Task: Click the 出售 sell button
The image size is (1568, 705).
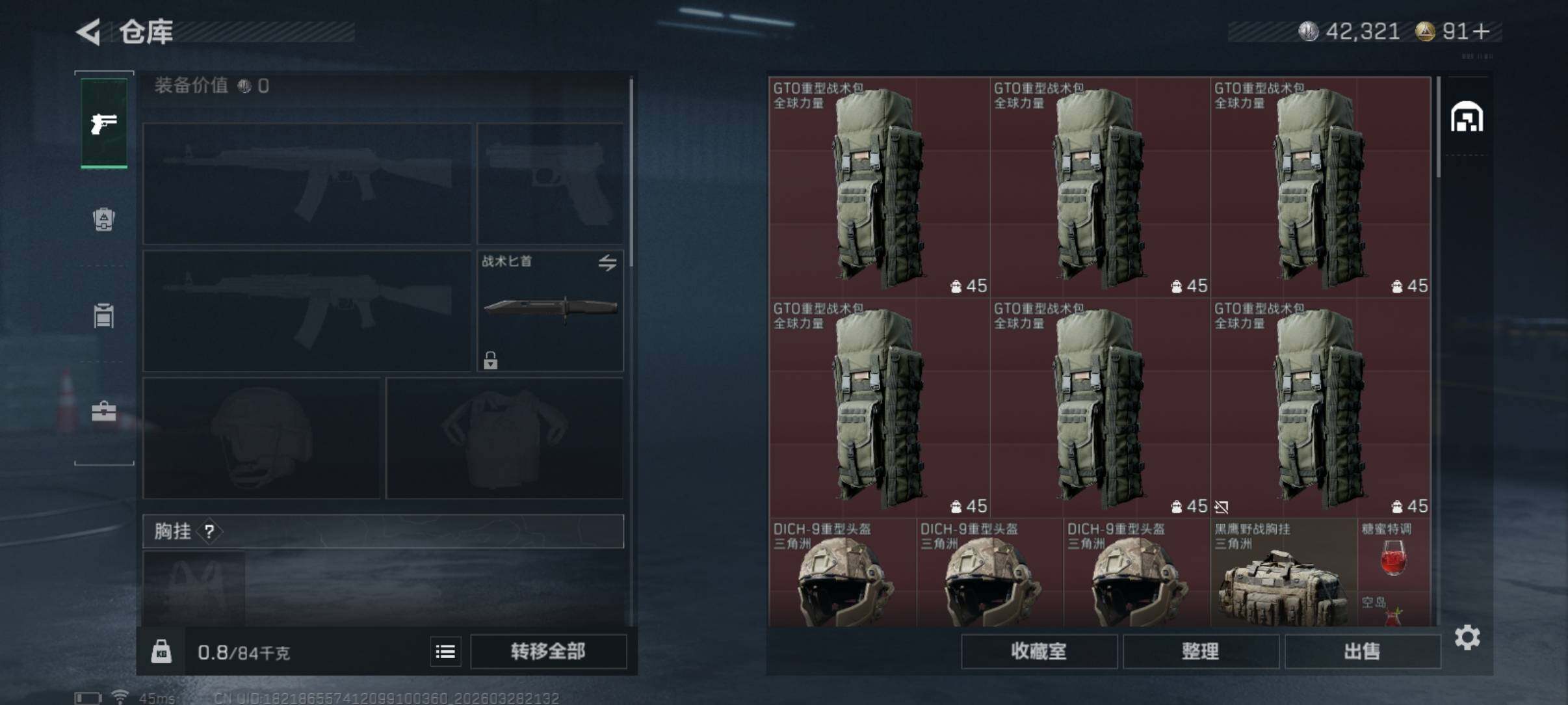Action: tap(1363, 651)
